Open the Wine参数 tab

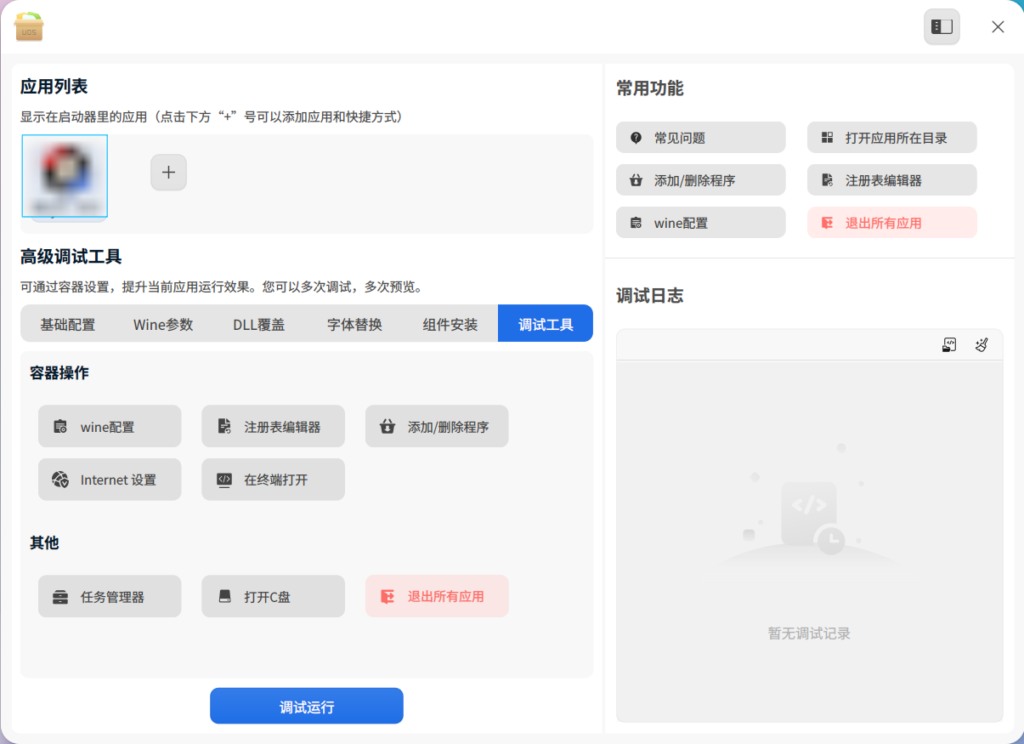[x=163, y=324]
